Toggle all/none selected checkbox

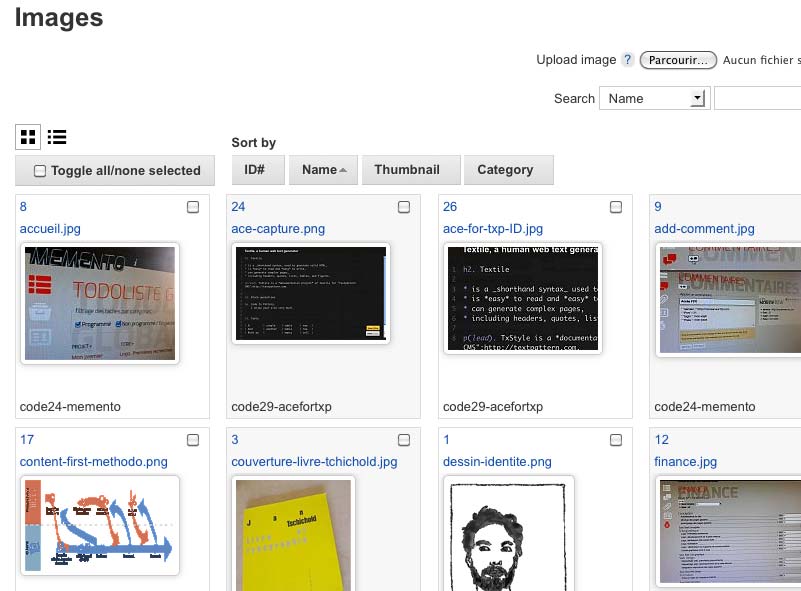(40, 171)
